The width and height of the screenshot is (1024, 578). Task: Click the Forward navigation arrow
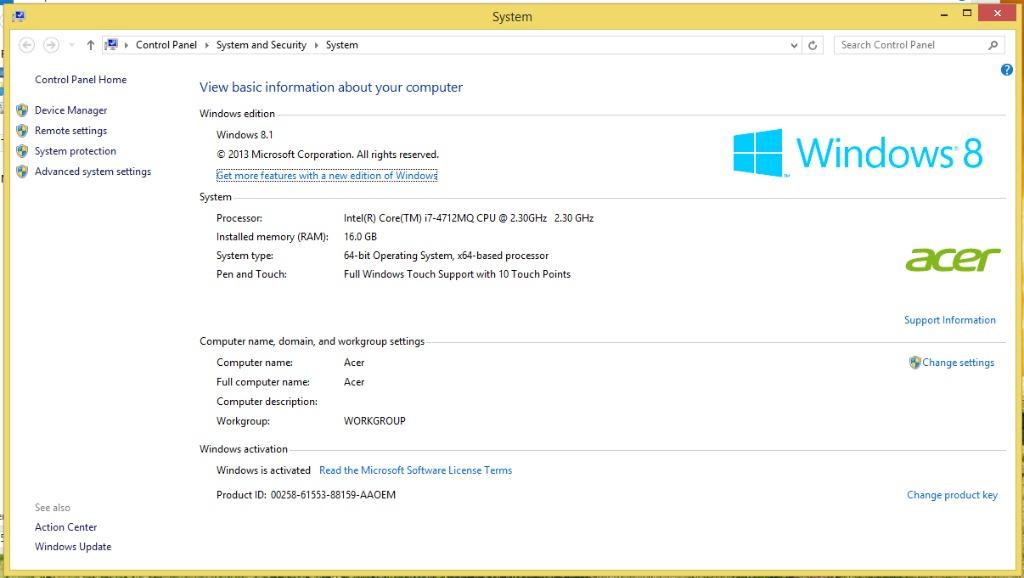51,45
